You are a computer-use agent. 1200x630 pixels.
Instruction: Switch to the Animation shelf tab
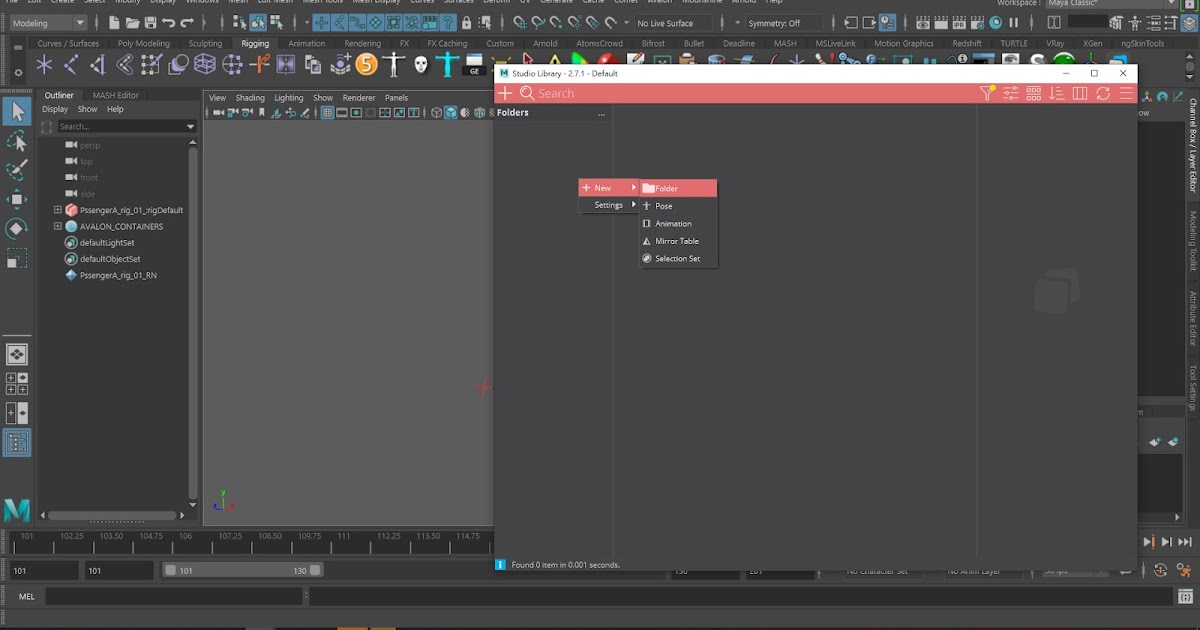(308, 43)
